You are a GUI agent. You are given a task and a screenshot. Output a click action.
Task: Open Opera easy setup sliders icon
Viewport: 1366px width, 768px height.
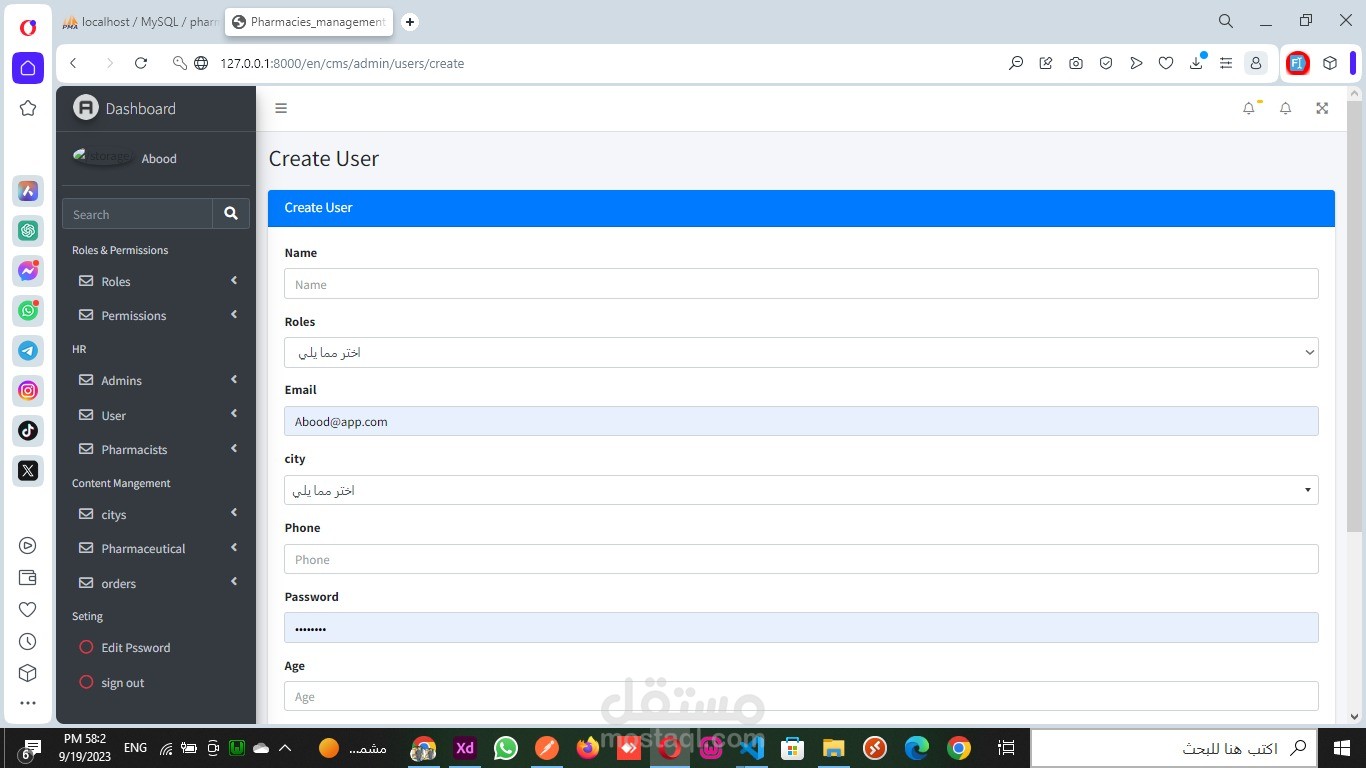tap(1226, 63)
